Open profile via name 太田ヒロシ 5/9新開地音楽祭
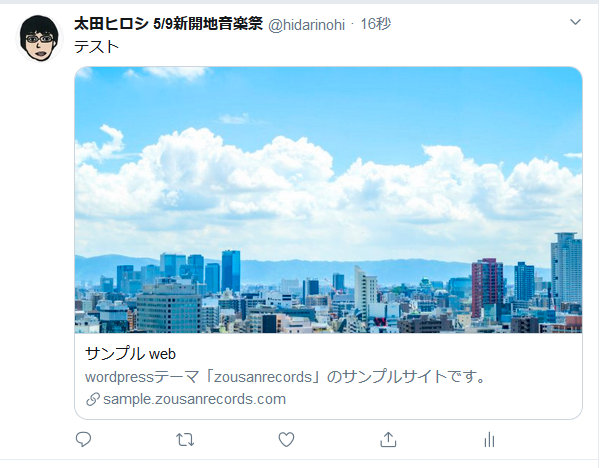 [x=168, y=24]
